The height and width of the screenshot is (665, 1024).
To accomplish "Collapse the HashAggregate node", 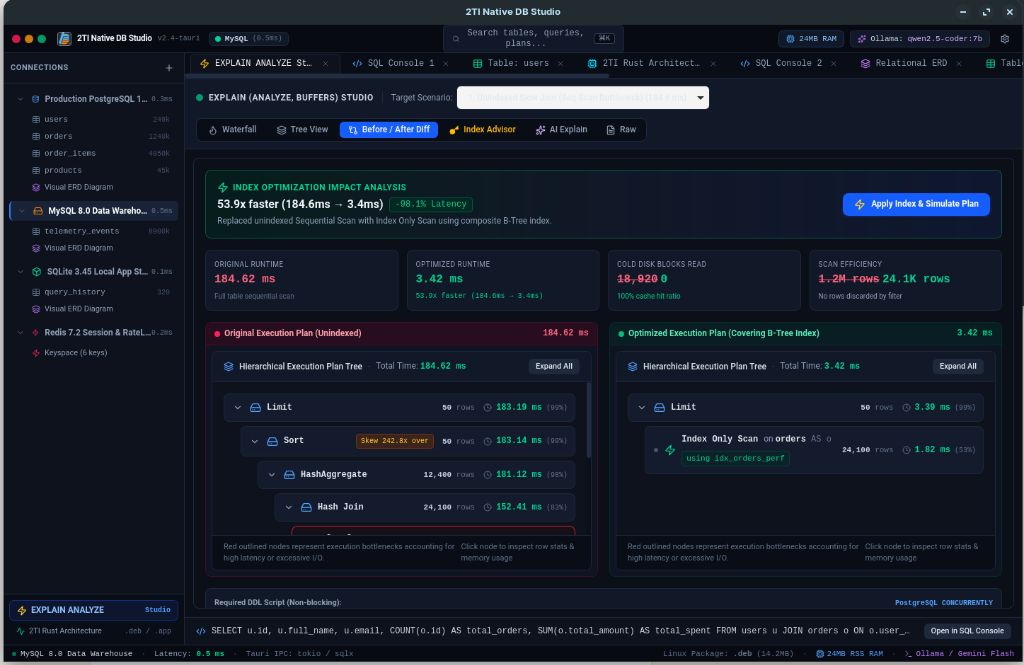I will pyautogui.click(x=272, y=475).
